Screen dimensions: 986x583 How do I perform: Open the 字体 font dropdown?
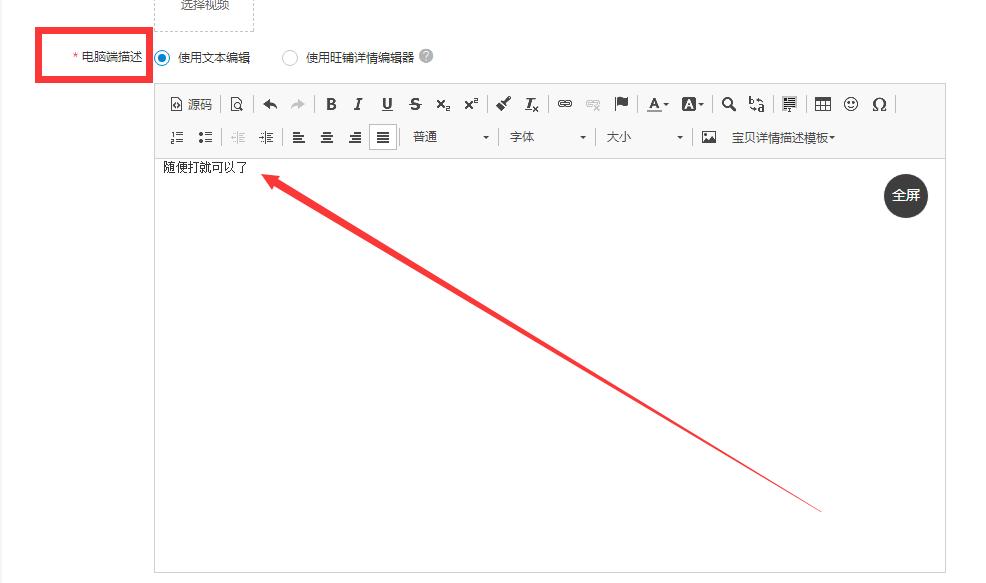point(548,137)
